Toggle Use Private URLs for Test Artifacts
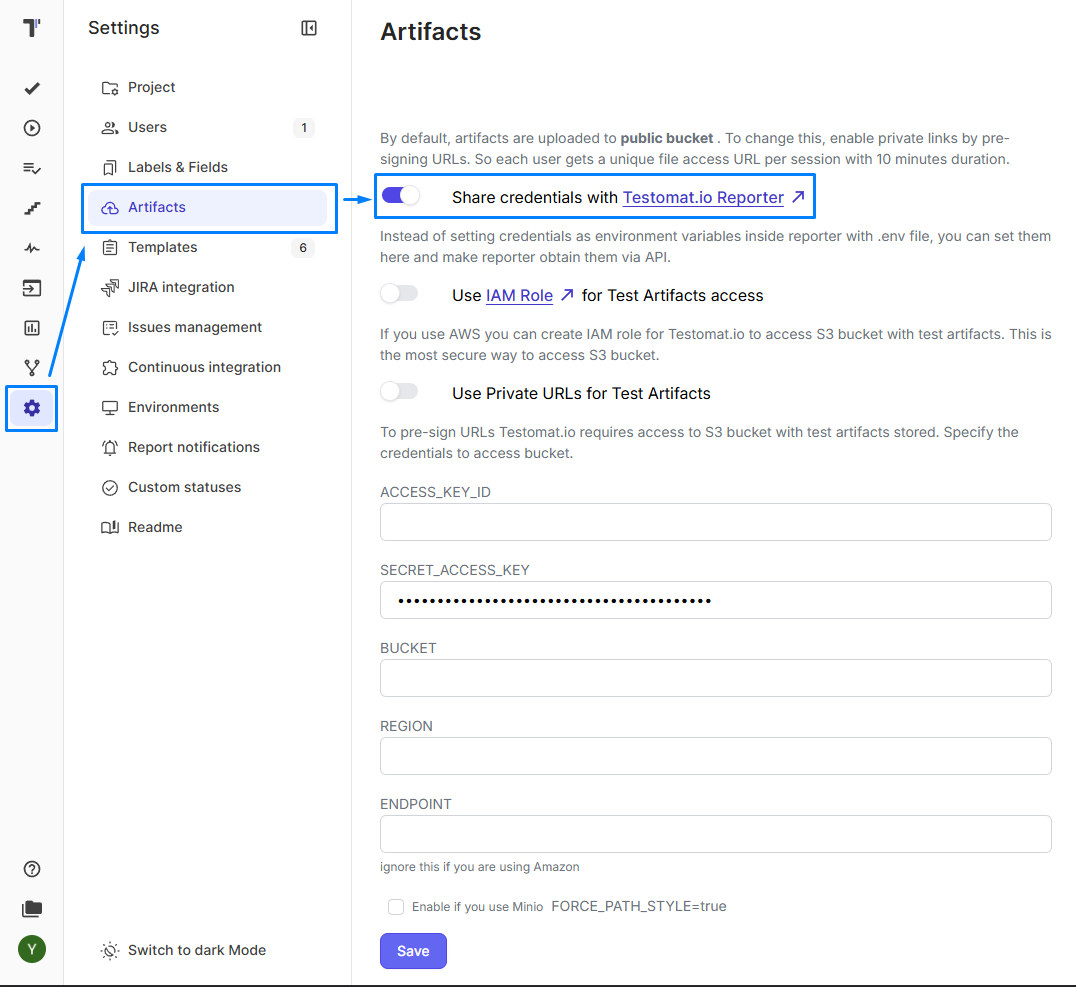 pos(399,392)
